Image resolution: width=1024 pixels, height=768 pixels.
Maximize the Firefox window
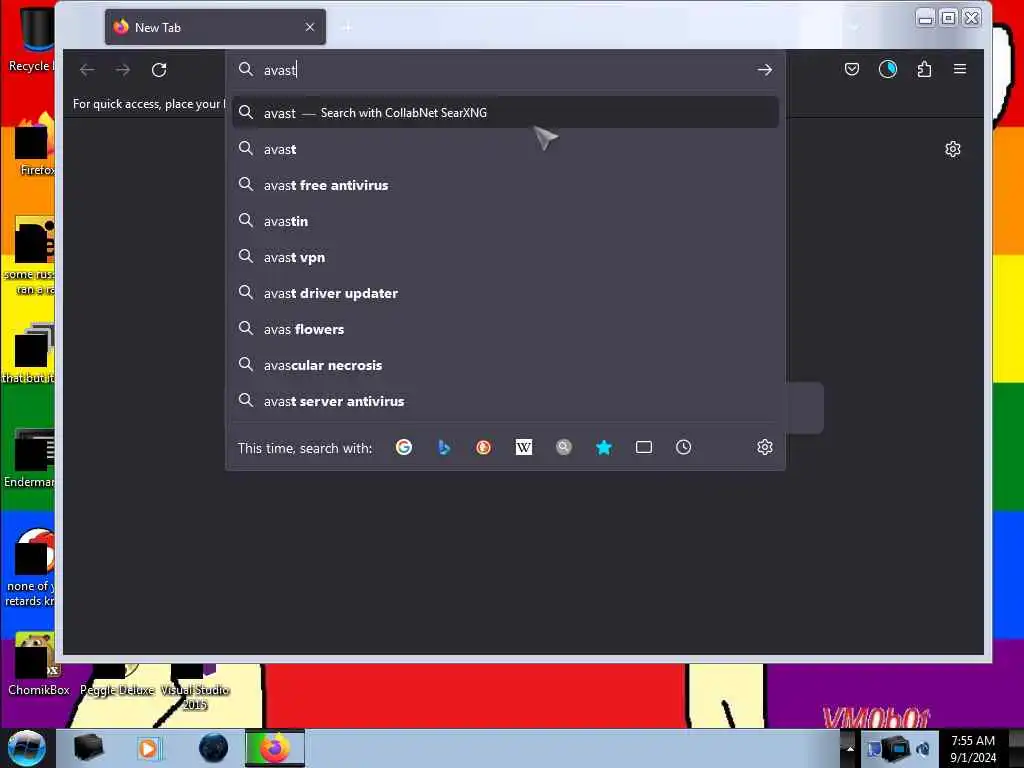[948, 18]
